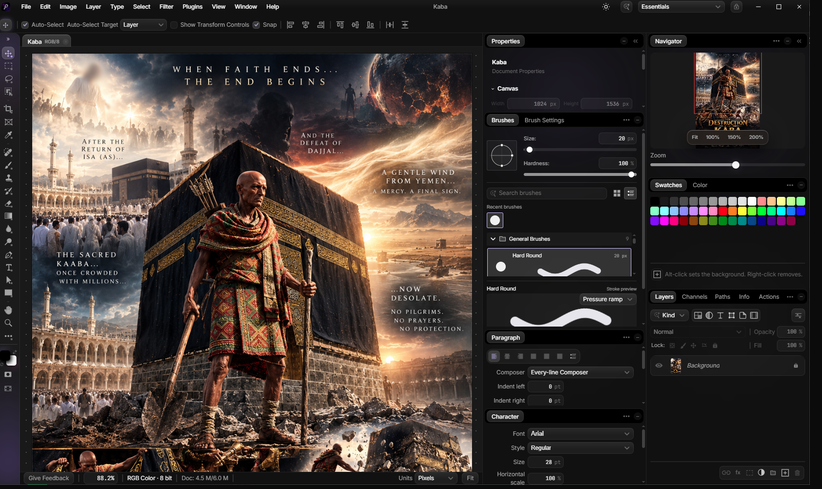Select the Rectangular Marquee tool
Screen dimensions: 822x489
[x=8, y=66]
